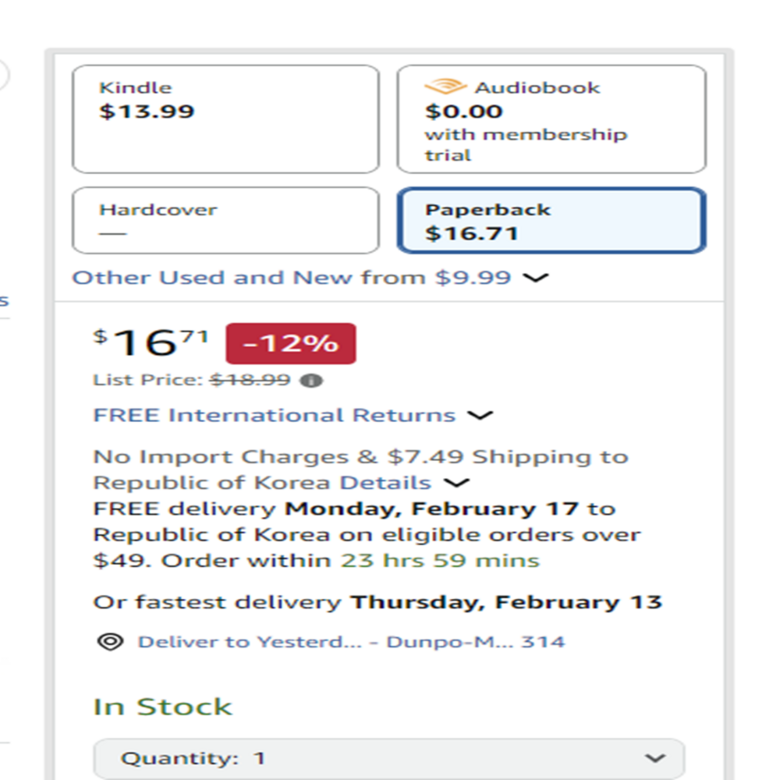The width and height of the screenshot is (780, 780).
Task: Click the Audible logo icon beside Audiobook
Action: [x=445, y=88]
